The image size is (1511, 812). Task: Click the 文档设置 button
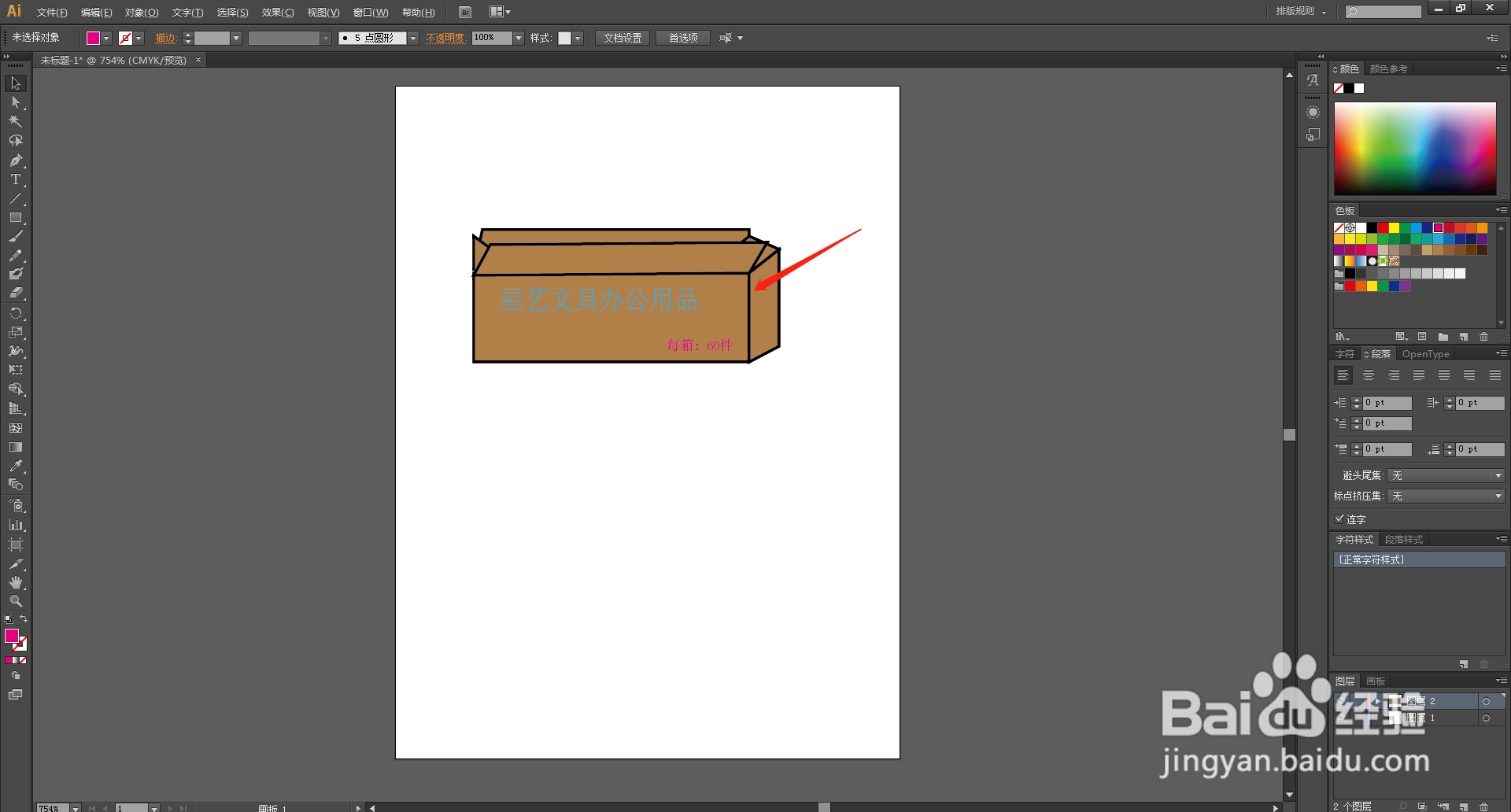coord(623,38)
